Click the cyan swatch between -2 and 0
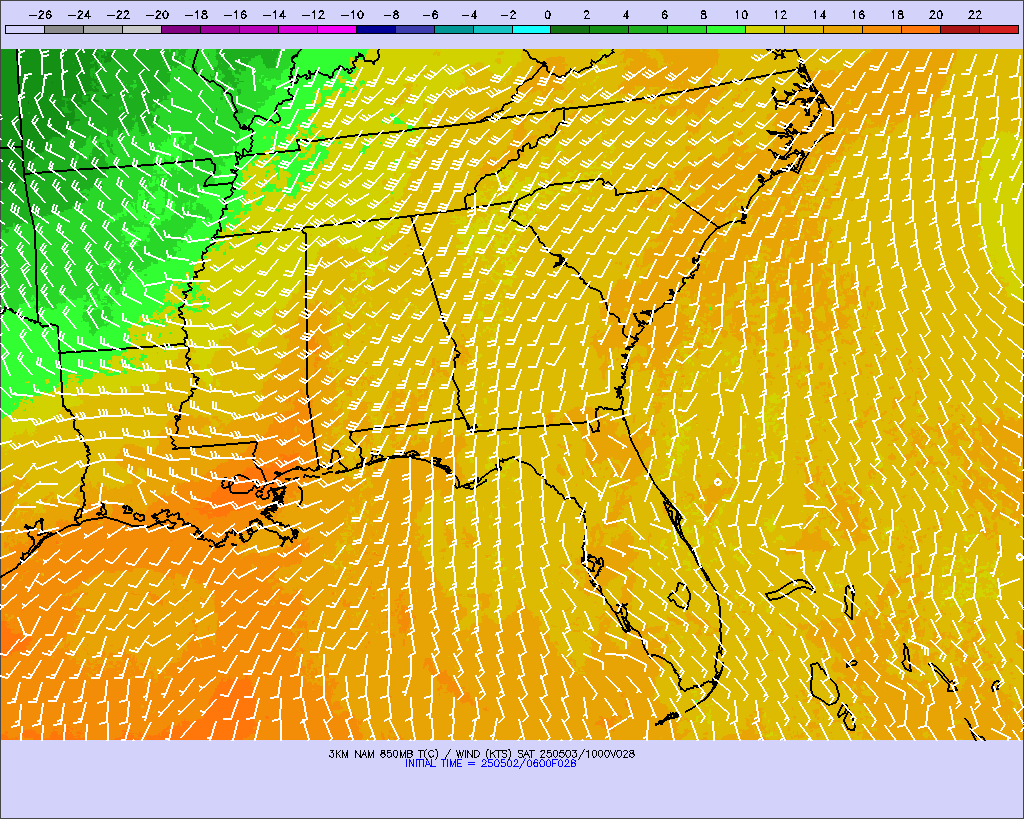This screenshot has width=1024, height=819. tap(532, 29)
